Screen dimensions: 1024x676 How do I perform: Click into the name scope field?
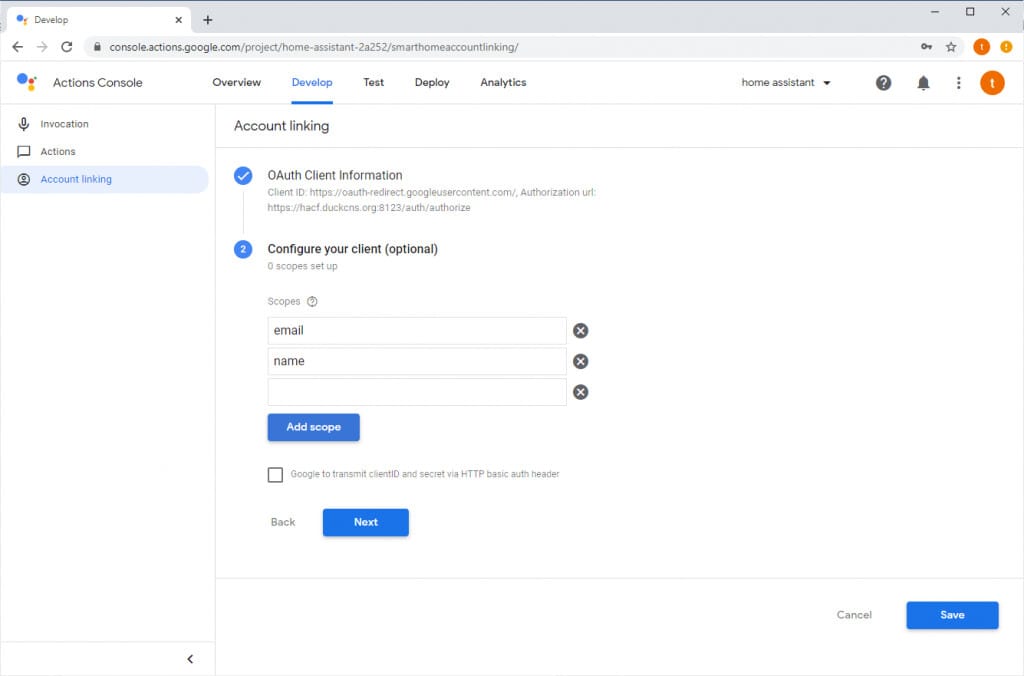(417, 361)
